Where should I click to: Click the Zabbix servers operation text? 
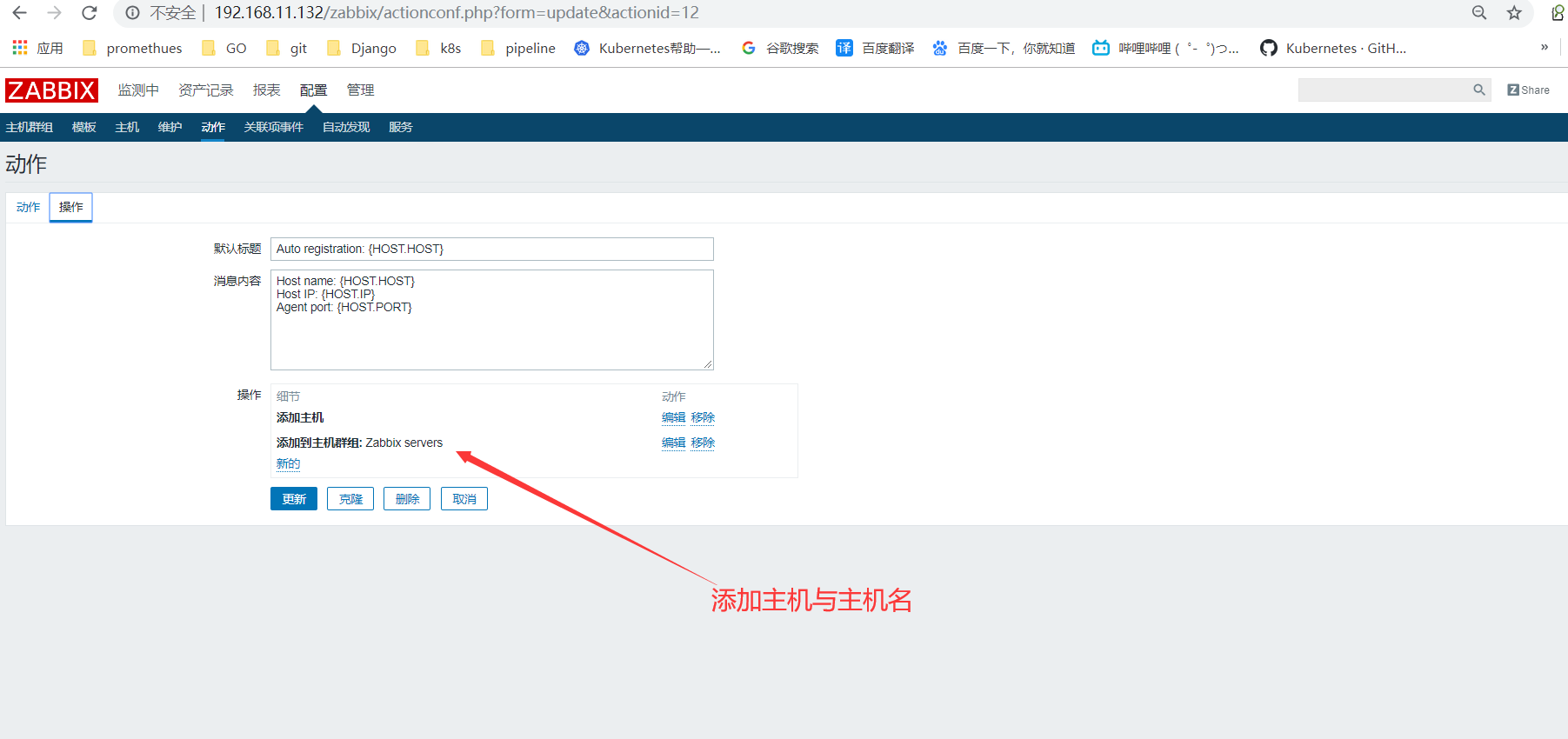[404, 443]
